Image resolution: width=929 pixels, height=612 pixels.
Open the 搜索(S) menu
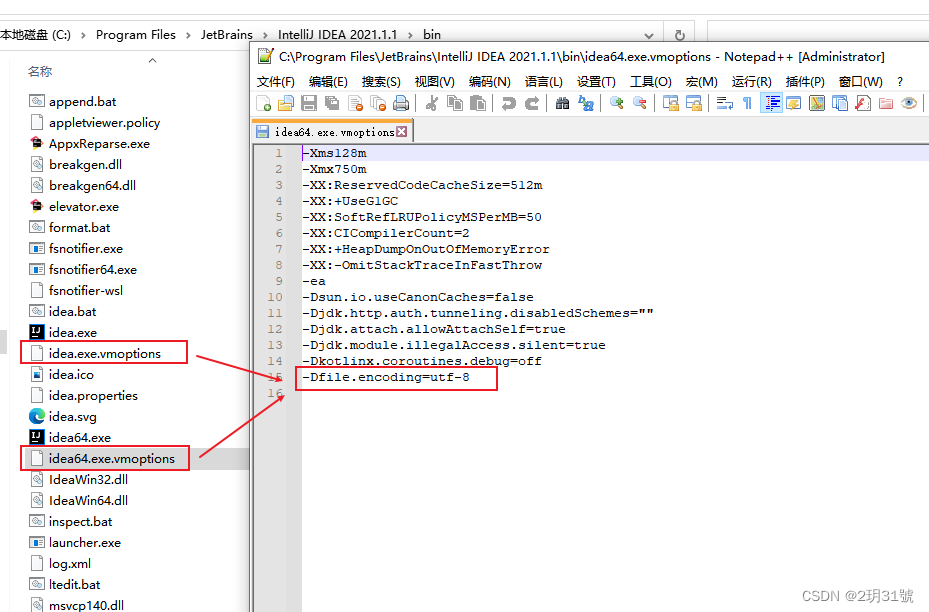pyautogui.click(x=381, y=82)
